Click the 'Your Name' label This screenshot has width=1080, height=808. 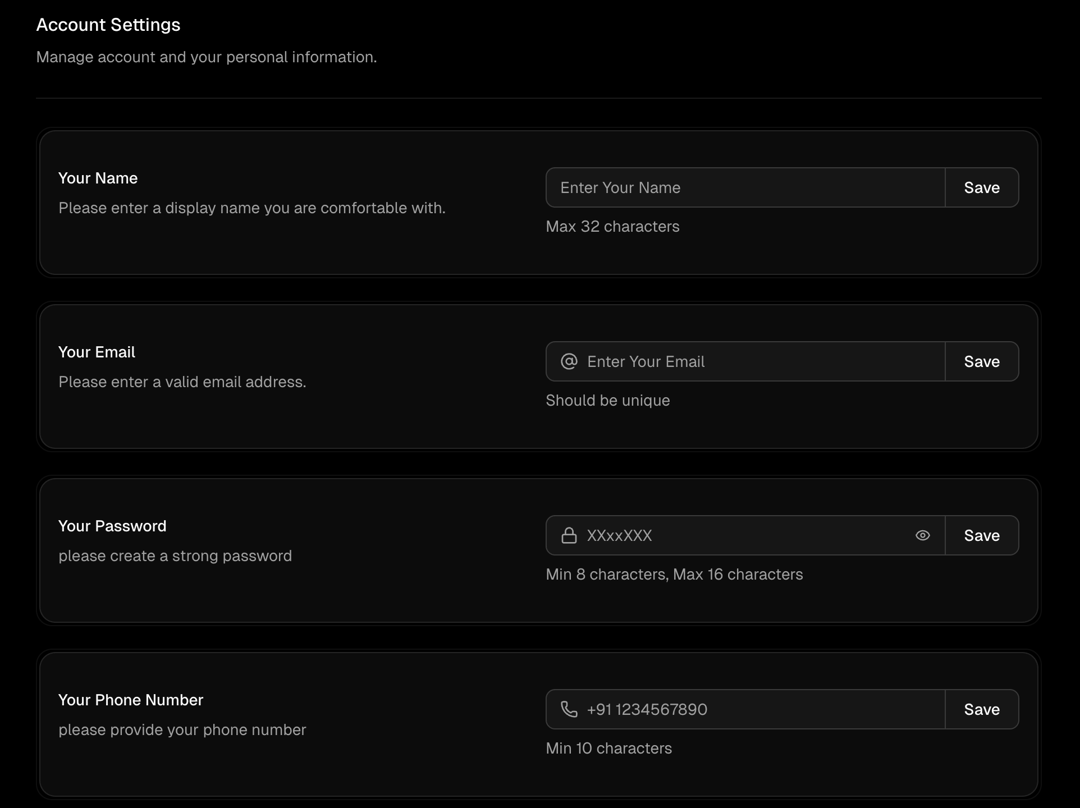(98, 178)
